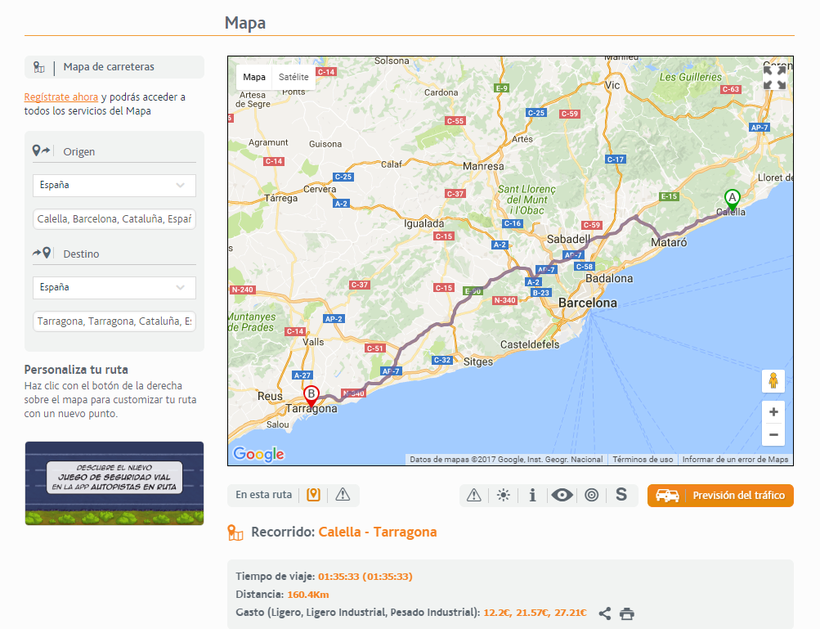Toggle route points of interest marker

click(313, 495)
